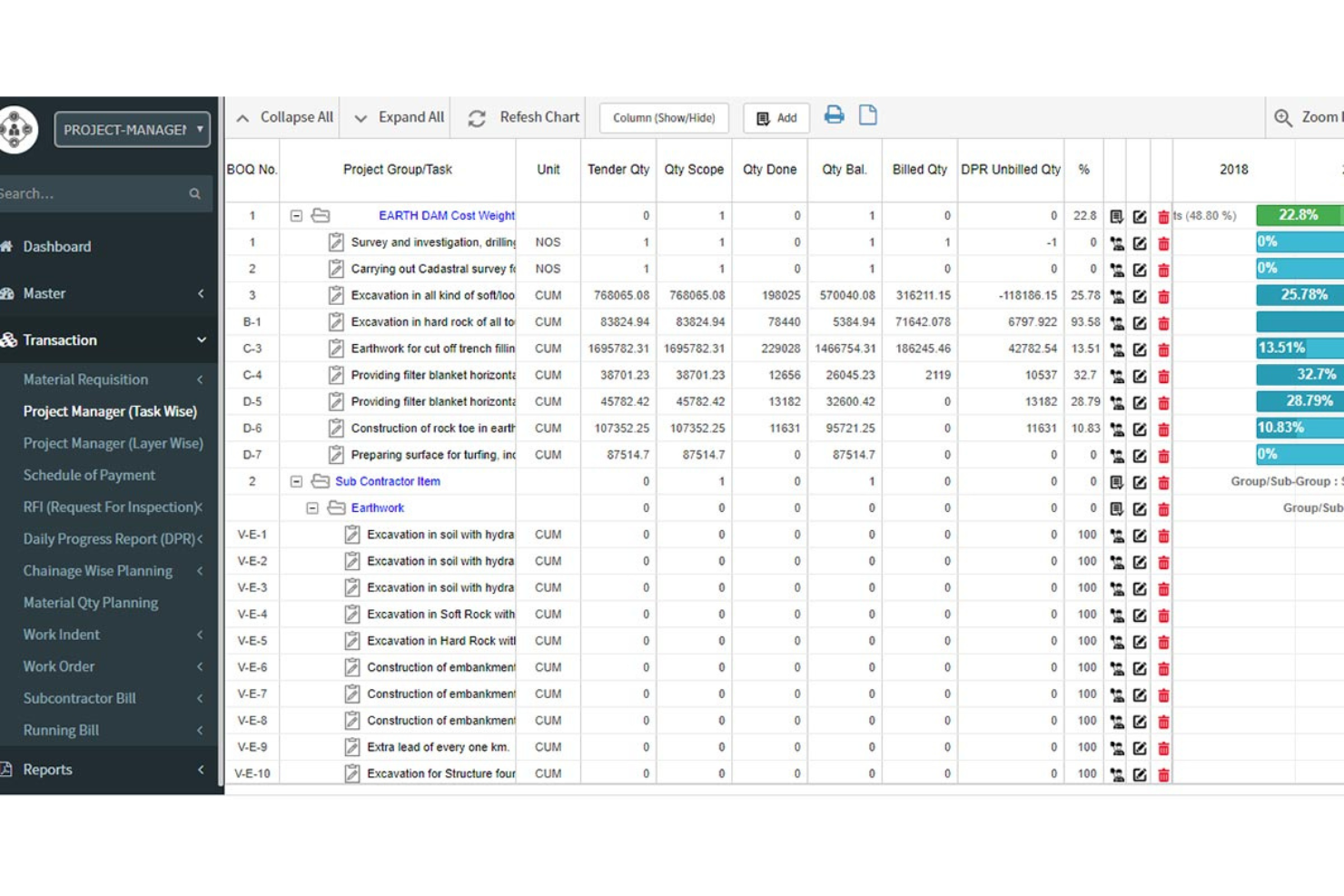
Task: Edit the C-4 Providing filter blanket task
Action: [1140, 376]
